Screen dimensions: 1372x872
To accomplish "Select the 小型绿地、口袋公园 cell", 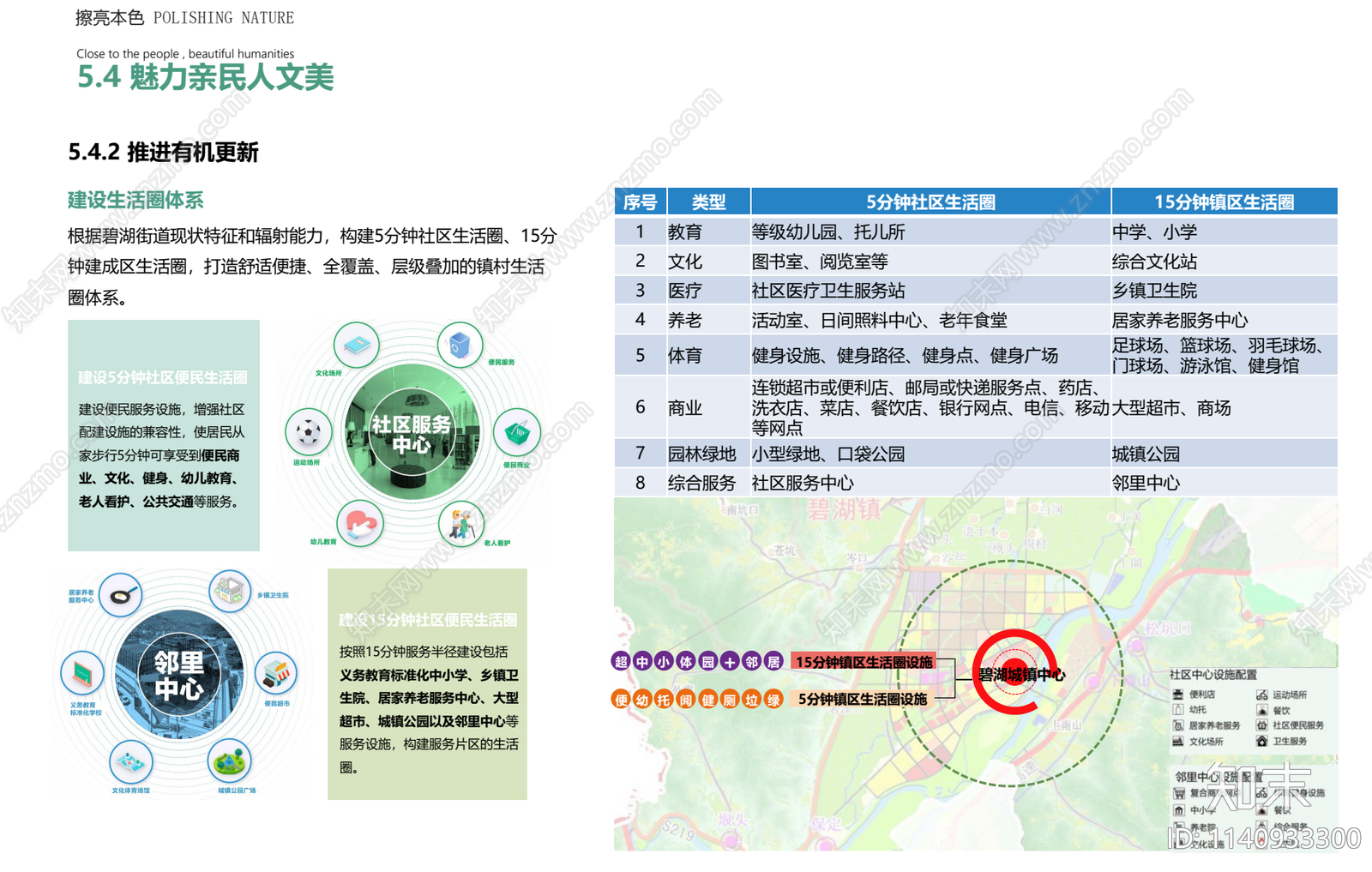I will 930,454.
